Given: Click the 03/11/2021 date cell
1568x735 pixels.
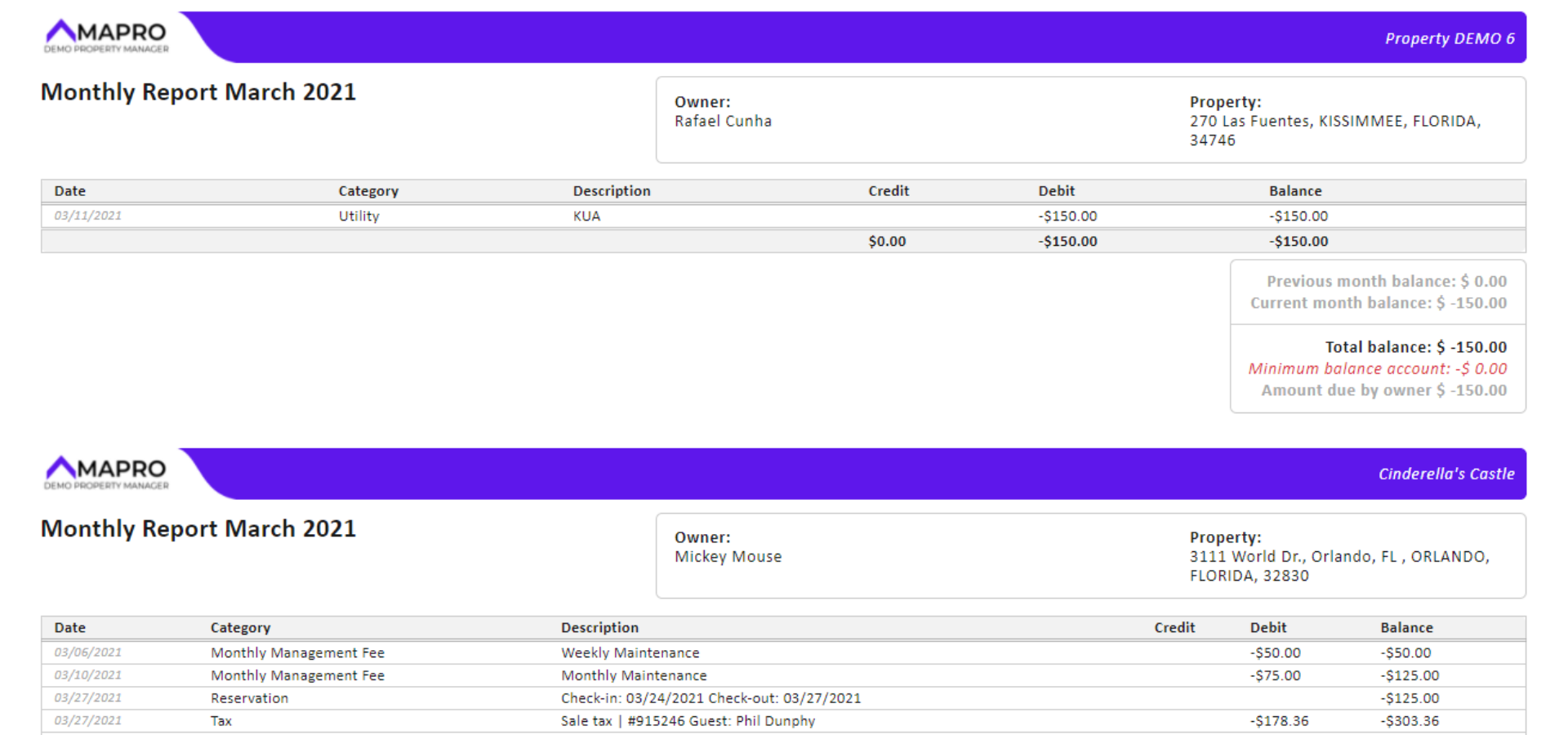Looking at the screenshot, I should tap(88, 216).
